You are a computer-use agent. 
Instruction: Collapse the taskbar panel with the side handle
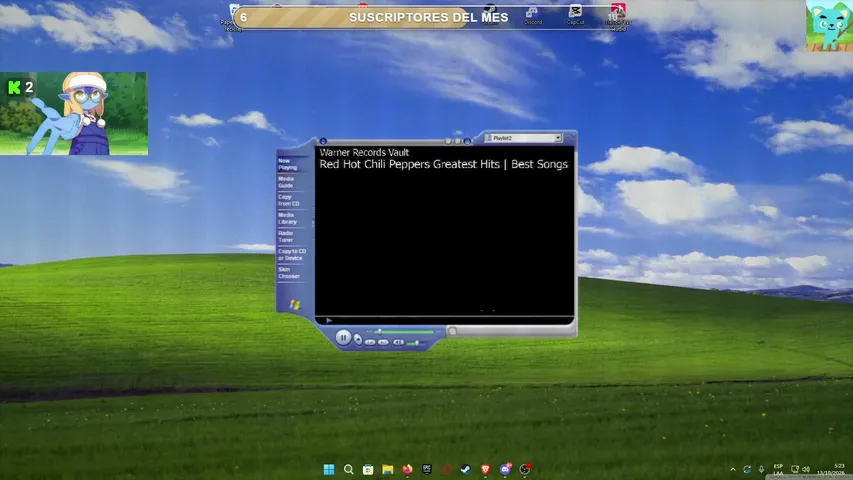pos(313,224)
